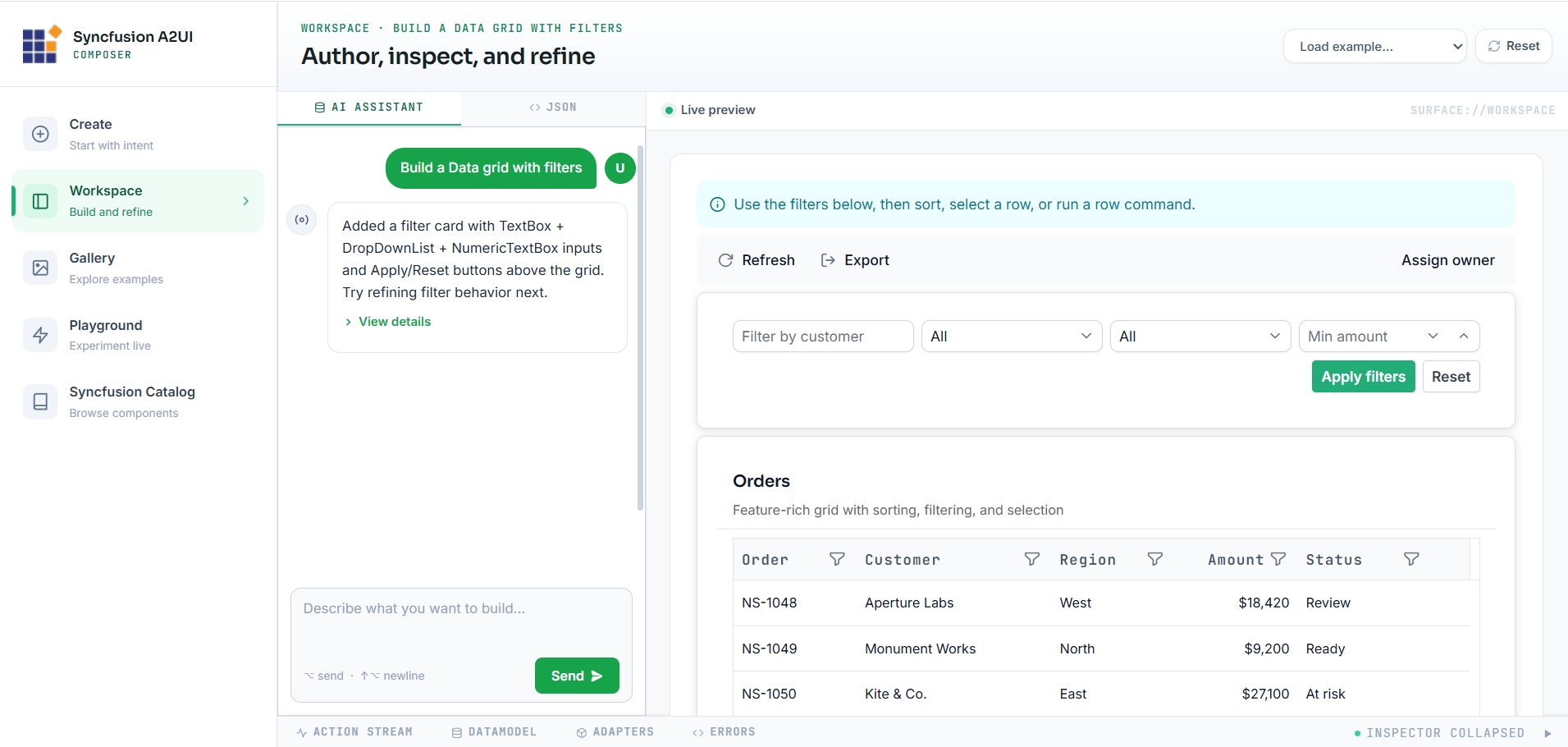Open the filter on the Customer column

tap(1032, 559)
